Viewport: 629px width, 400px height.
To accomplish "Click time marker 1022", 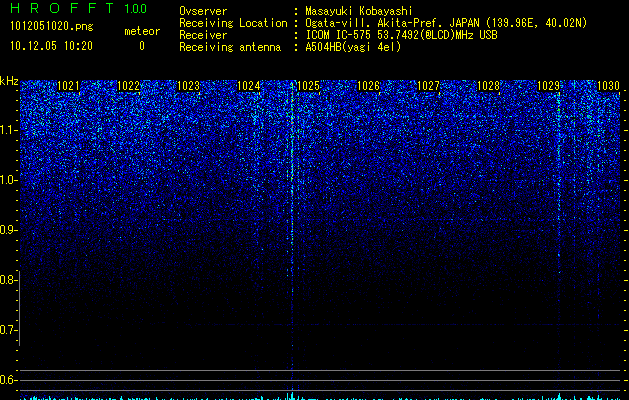I will tap(128, 86).
